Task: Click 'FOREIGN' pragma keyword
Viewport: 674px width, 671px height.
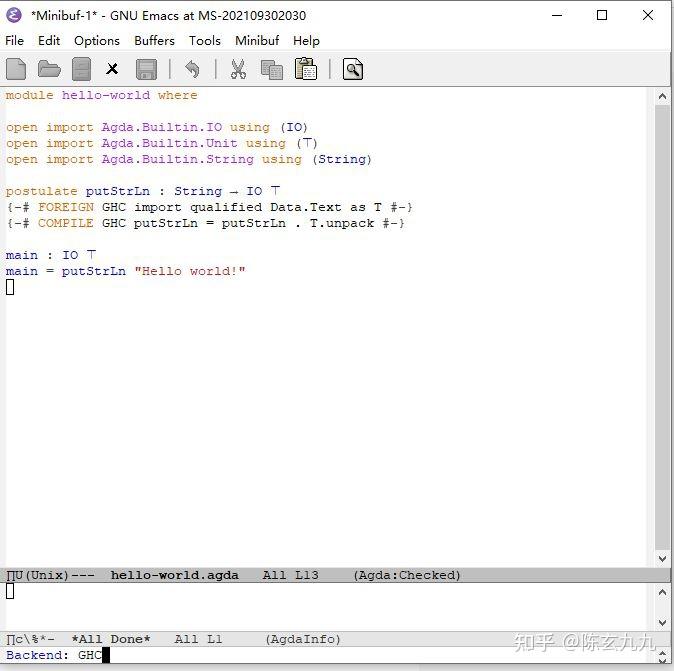Action: 66,207
